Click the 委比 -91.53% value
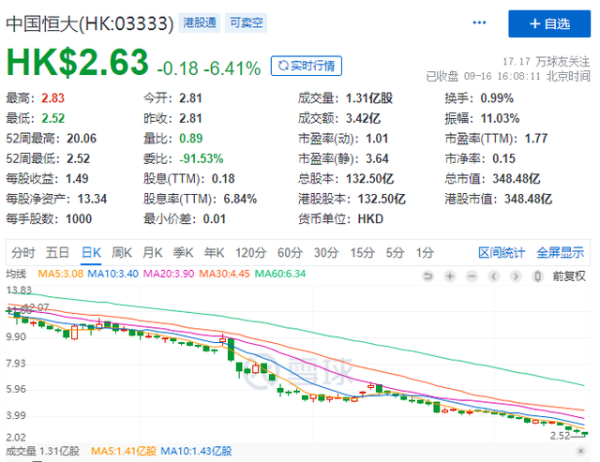This screenshot has height=462, width=600. [201, 158]
